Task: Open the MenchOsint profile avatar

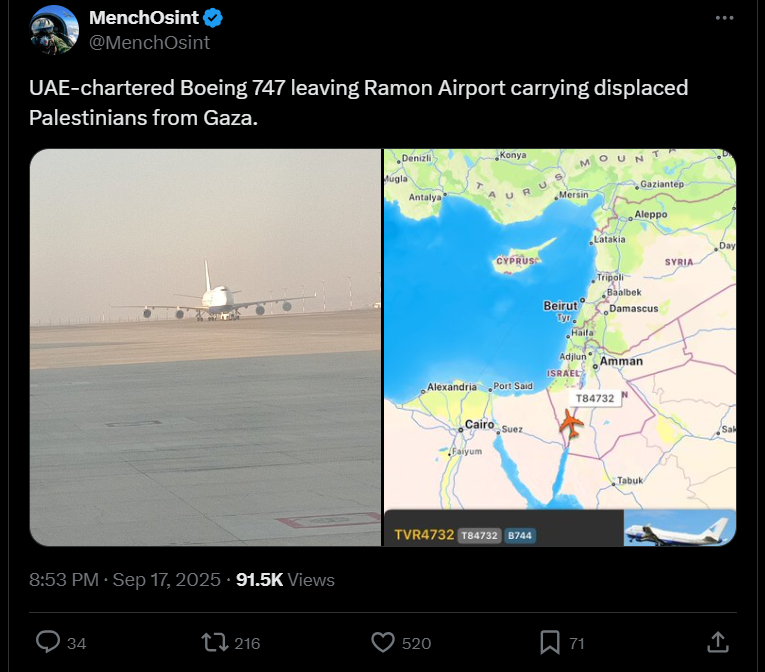Action: [x=55, y=30]
